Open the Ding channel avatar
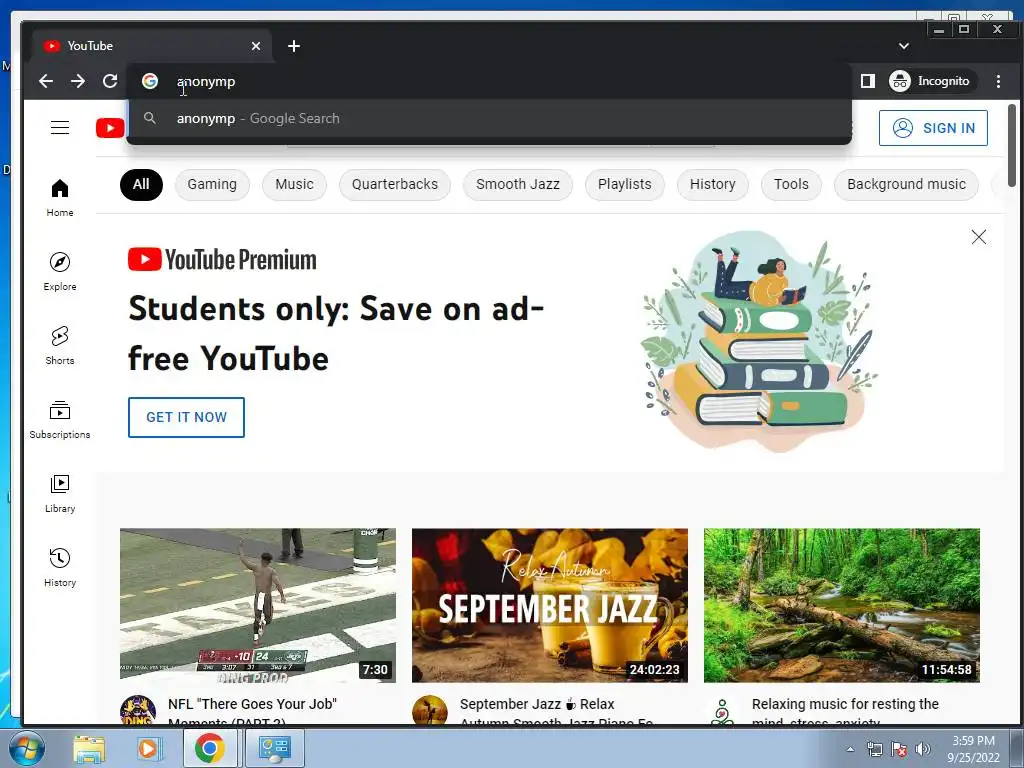The height and width of the screenshot is (768, 1024). 138,710
